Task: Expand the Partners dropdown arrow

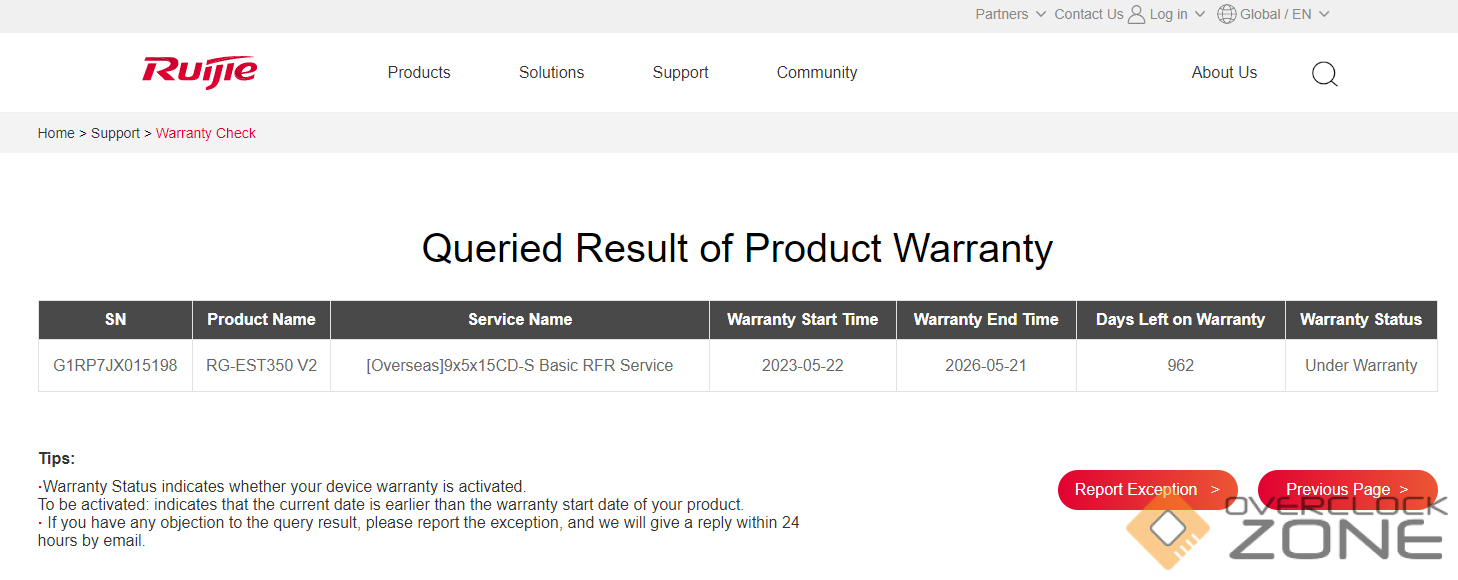Action: pyautogui.click(x=1041, y=14)
